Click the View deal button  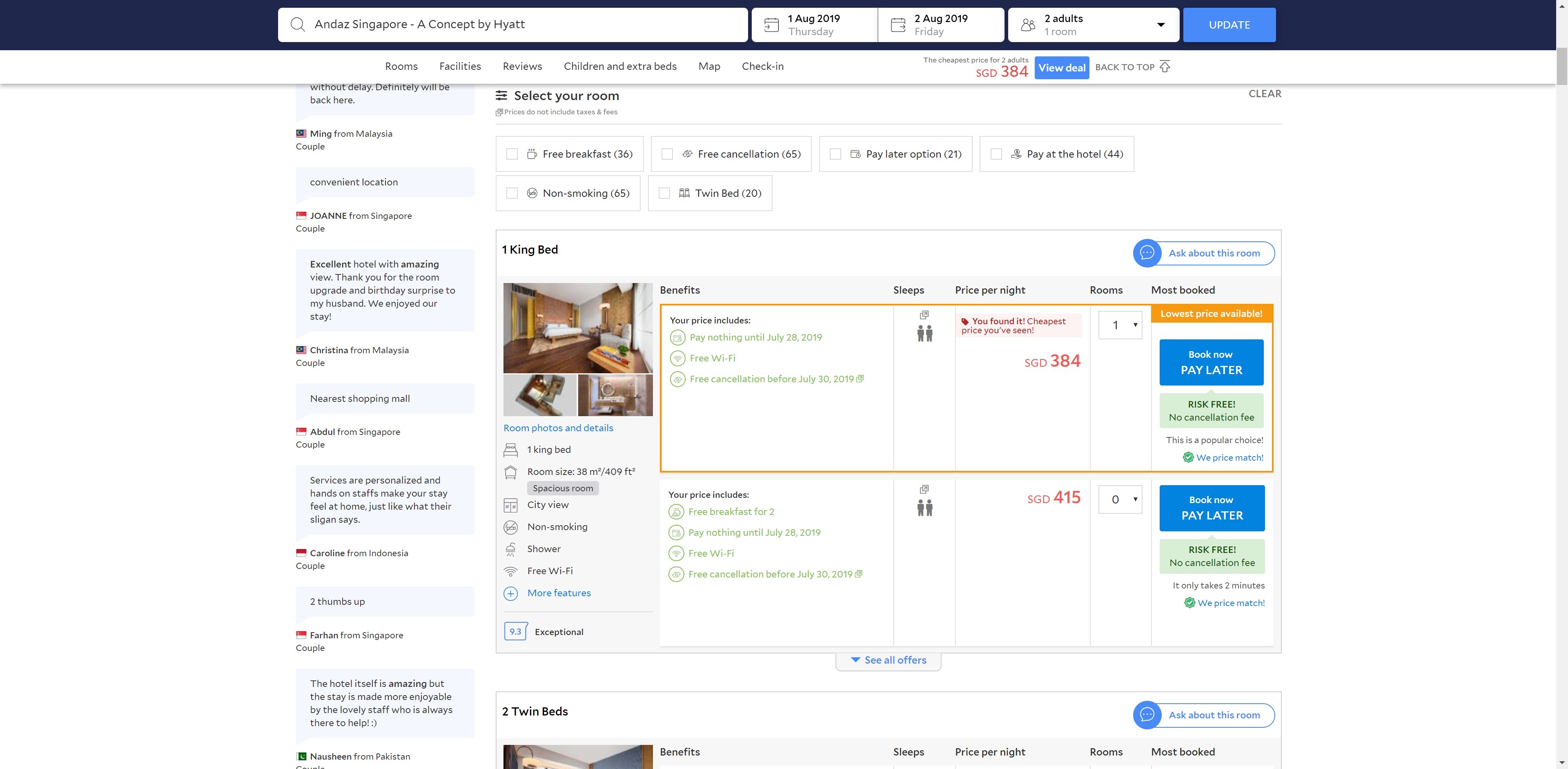(1062, 67)
